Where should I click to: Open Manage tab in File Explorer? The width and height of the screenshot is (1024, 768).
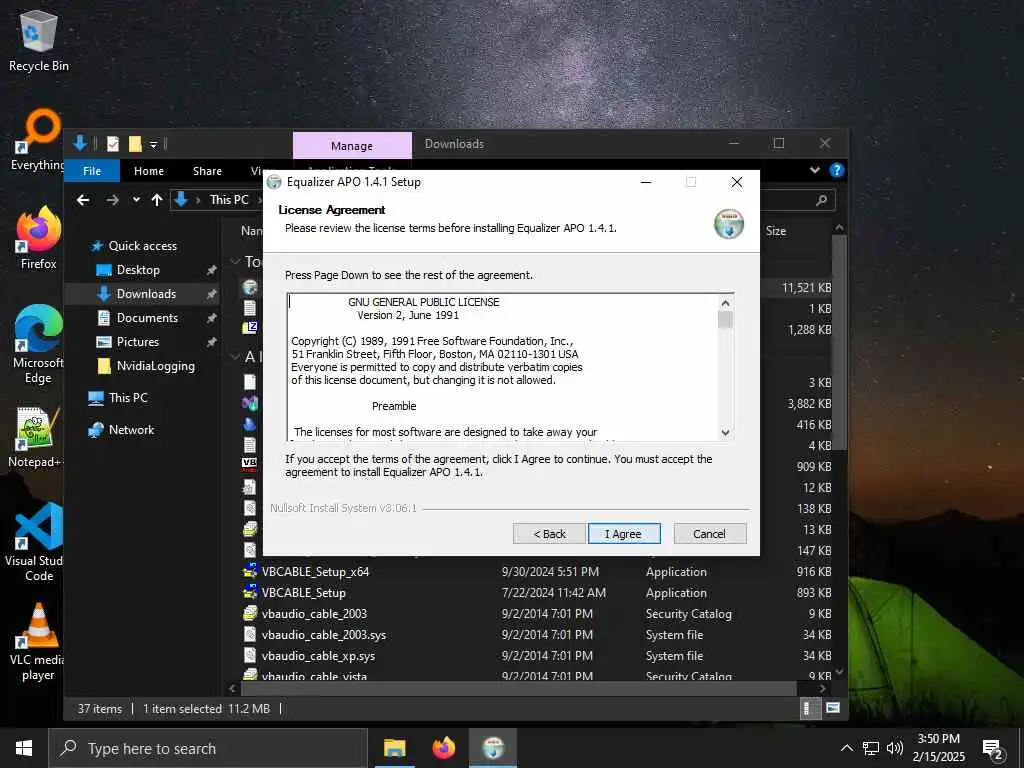(352, 146)
